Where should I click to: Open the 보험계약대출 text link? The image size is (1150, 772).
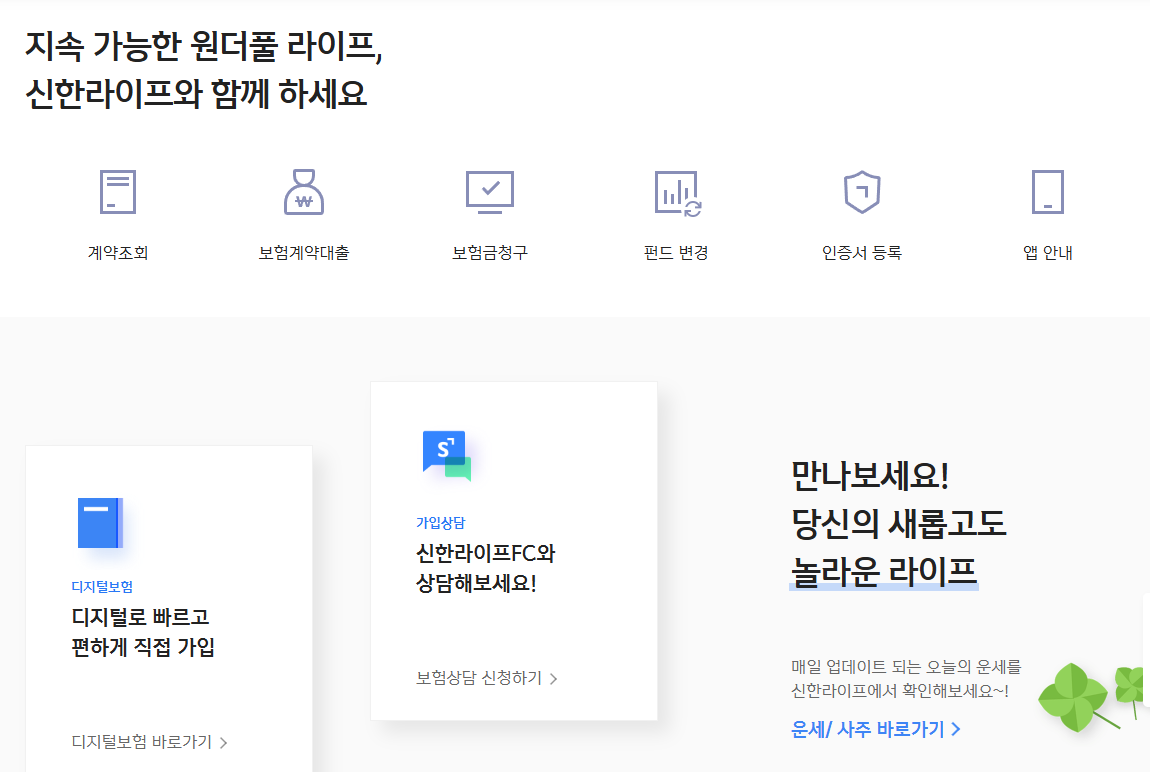pyautogui.click(x=304, y=253)
